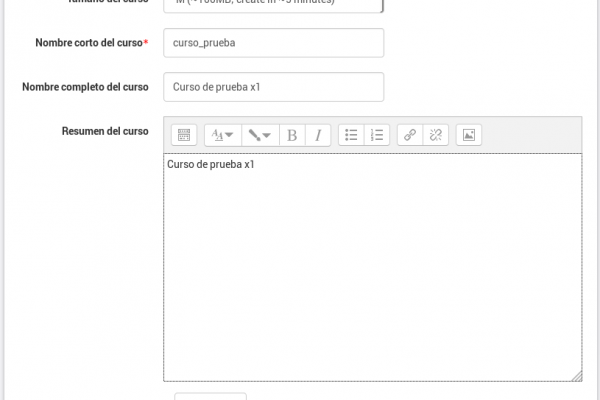Insert an unordered bullet list
Screen dimensions: 600x400
pyautogui.click(x=351, y=135)
